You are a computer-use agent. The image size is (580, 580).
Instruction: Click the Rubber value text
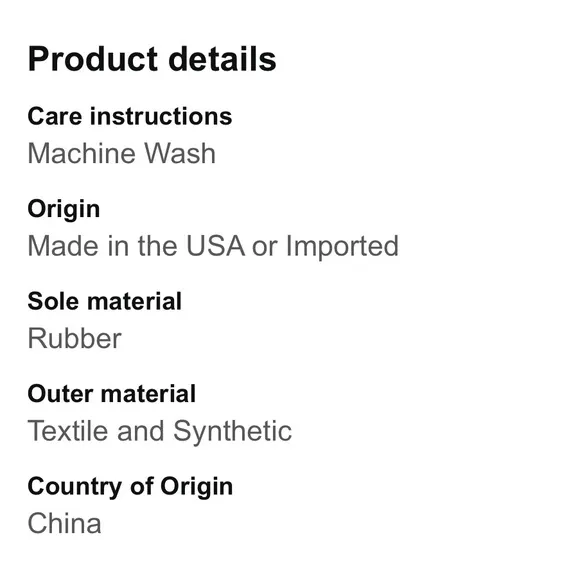pos(74,338)
